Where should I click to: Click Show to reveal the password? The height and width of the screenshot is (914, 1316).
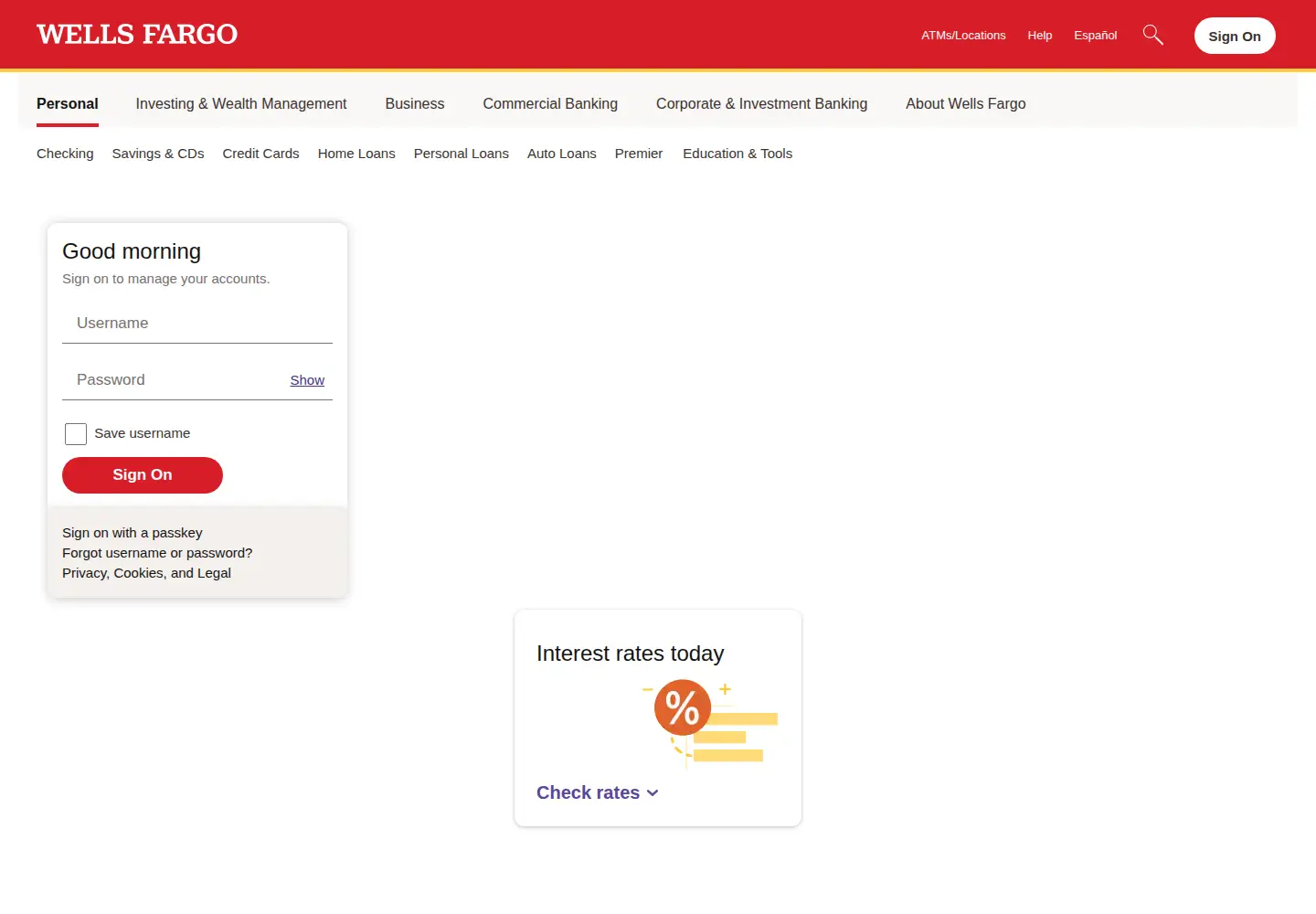point(307,380)
